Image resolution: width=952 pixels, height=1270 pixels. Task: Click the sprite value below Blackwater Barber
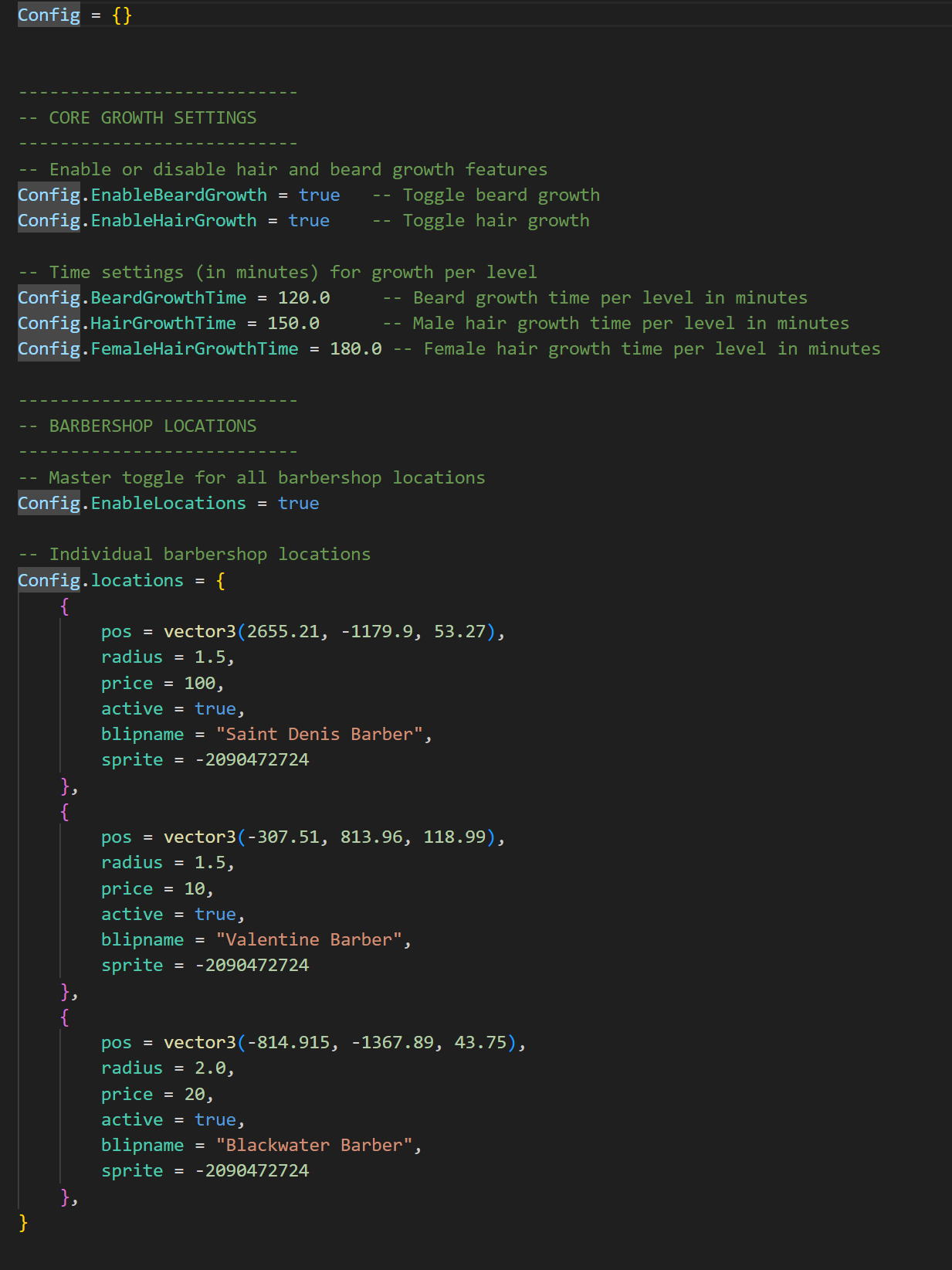[252, 1170]
